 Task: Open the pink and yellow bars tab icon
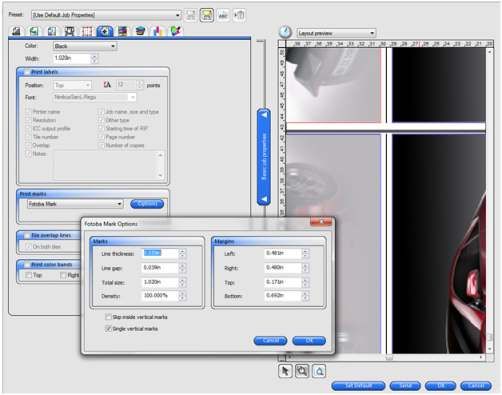(158, 31)
